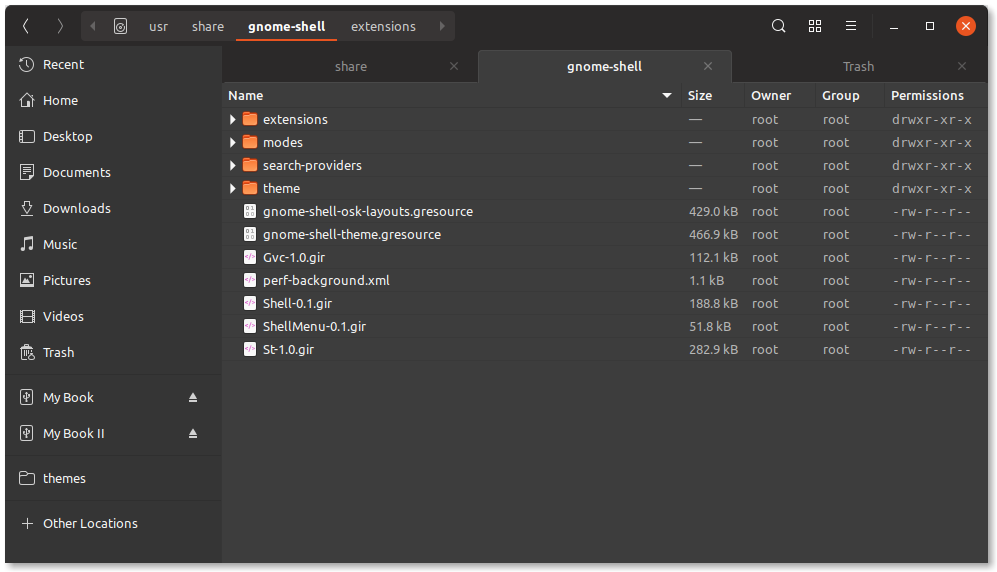The height and width of the screenshot is (572, 997).
Task: Select the perf-background.xml file name
Action: pyautogui.click(x=326, y=280)
